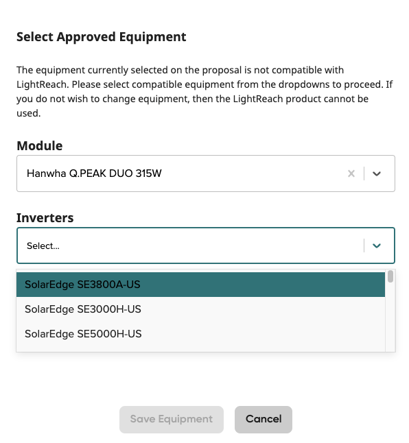Pick the SolarEdge SE5000H-US option

201,334
